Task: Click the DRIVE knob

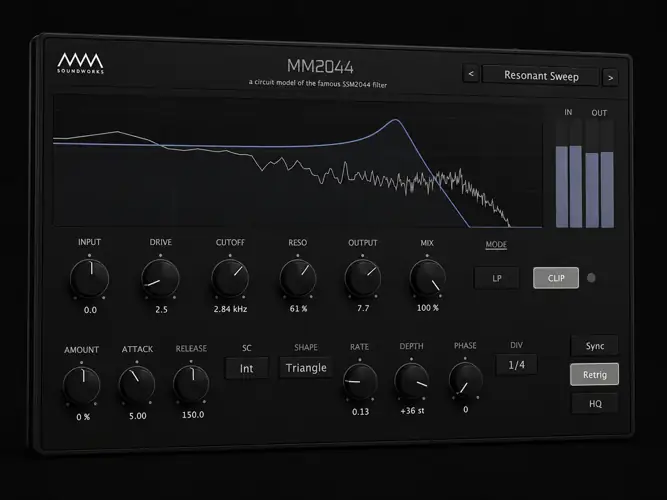Action: click(160, 279)
